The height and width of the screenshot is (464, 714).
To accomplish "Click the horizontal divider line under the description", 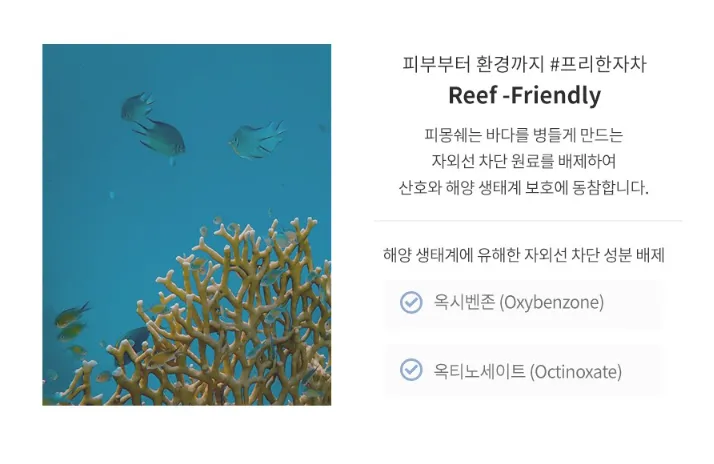I will pyautogui.click(x=527, y=220).
